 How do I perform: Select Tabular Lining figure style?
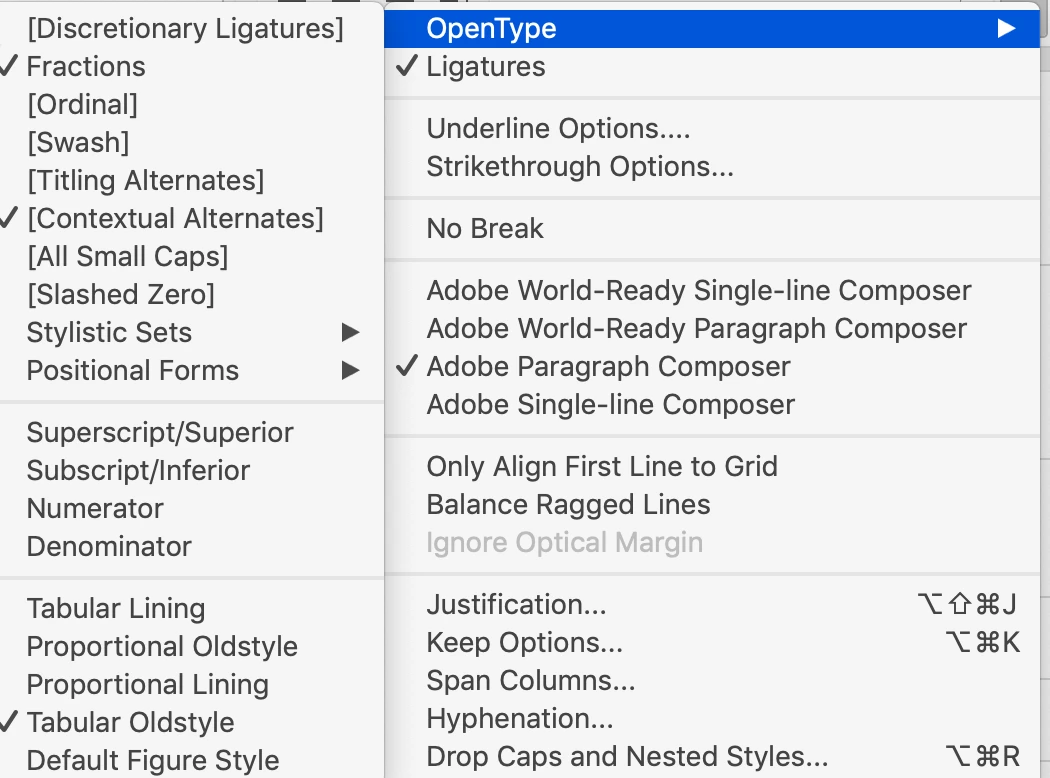point(192,609)
